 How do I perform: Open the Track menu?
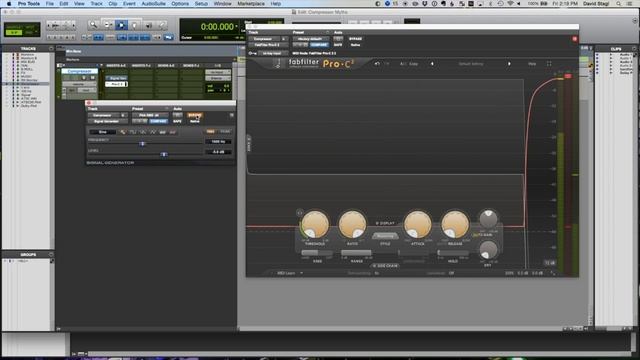coord(96,4)
